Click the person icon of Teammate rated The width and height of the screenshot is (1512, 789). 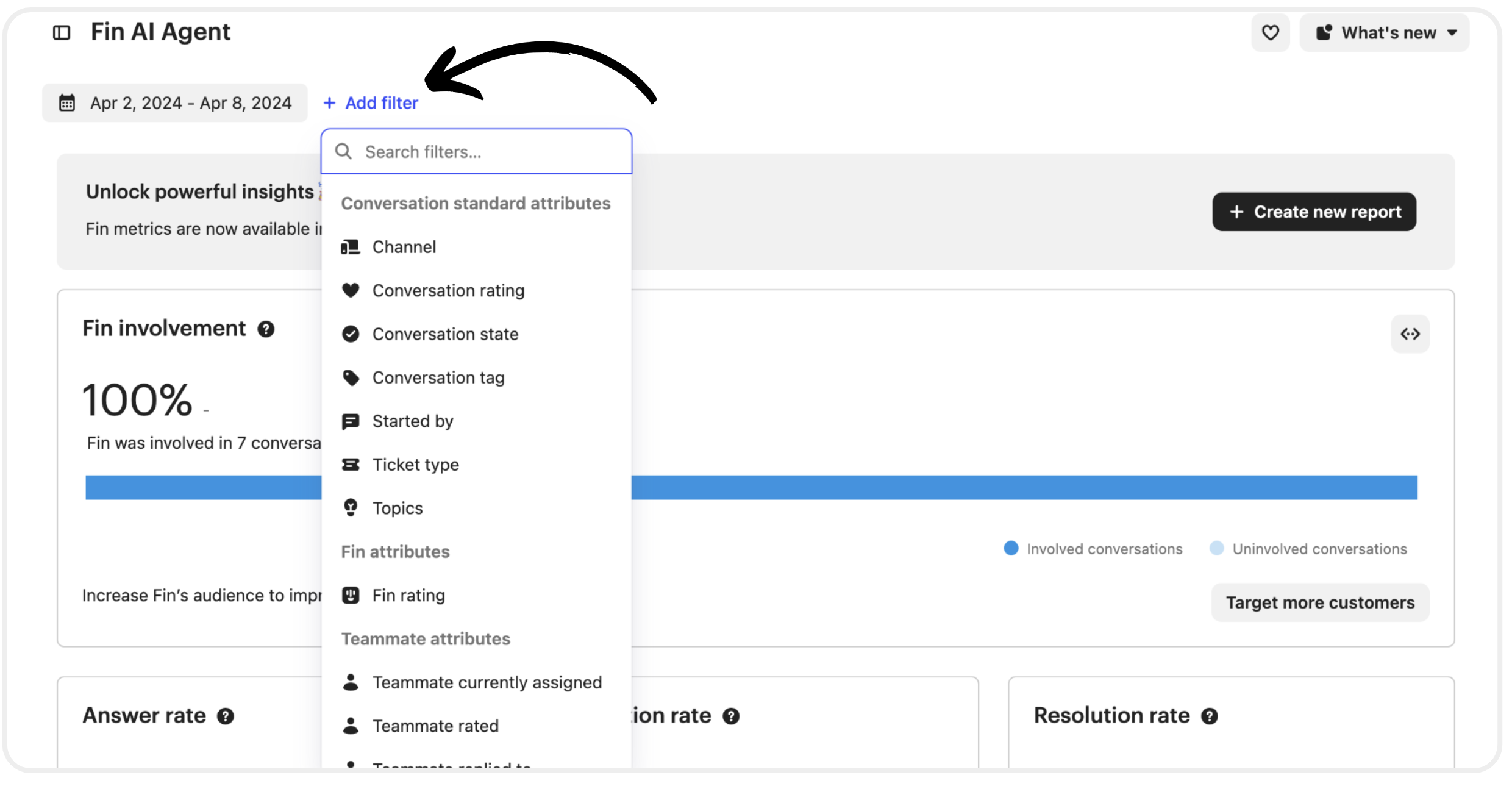(351, 726)
